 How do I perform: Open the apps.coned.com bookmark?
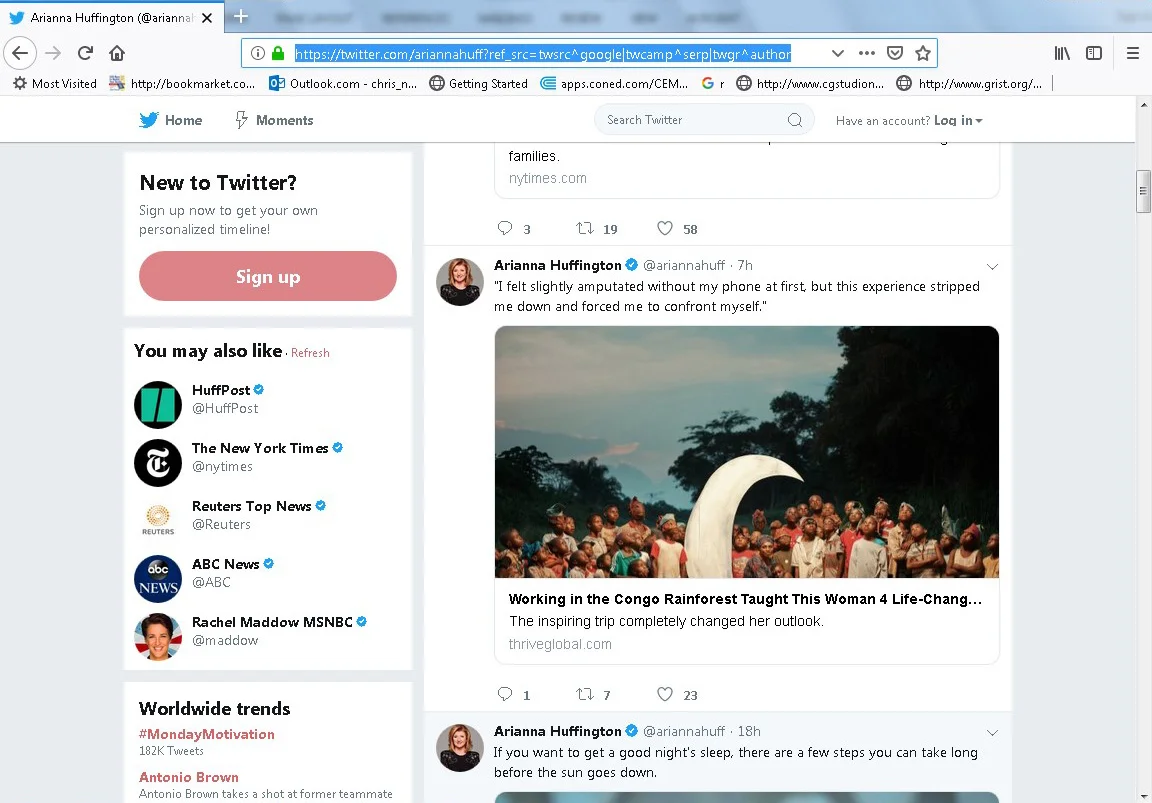614,84
